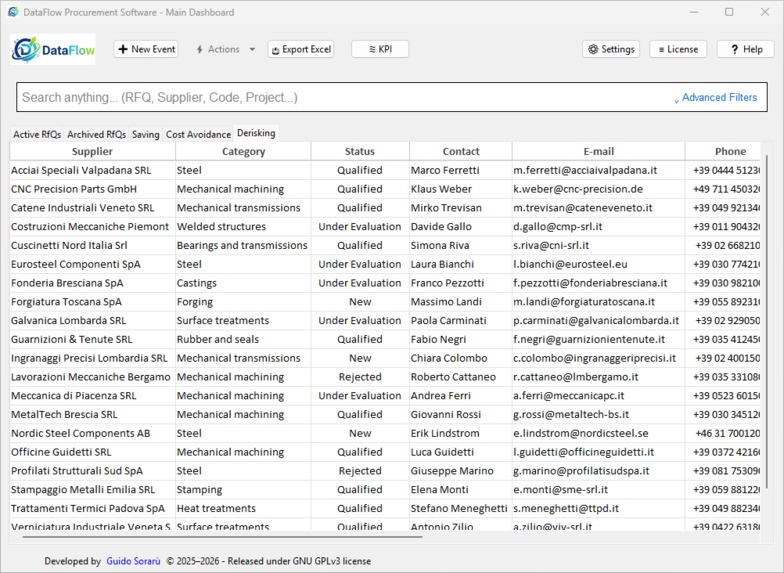Click New status of Forgiatura Toscana SpA
The image size is (784, 573).
(x=360, y=302)
